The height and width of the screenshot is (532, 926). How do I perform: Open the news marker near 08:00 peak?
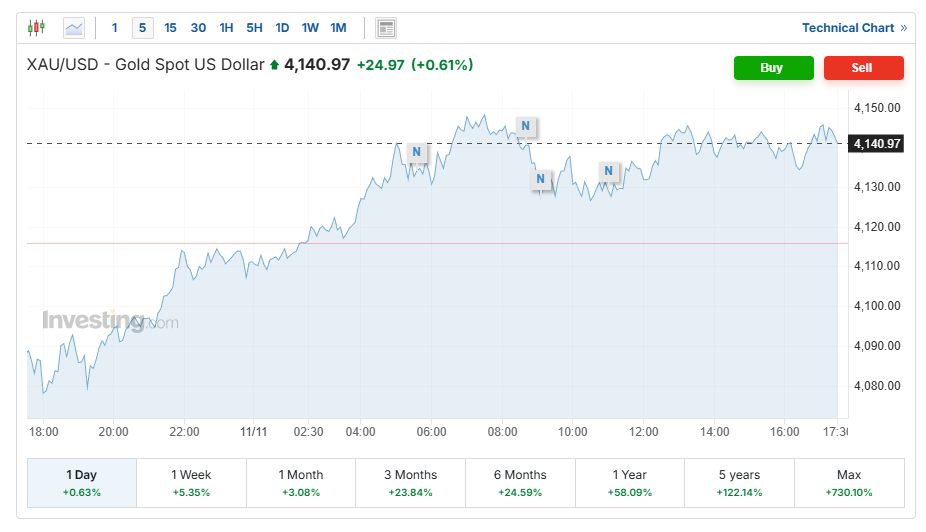click(526, 126)
